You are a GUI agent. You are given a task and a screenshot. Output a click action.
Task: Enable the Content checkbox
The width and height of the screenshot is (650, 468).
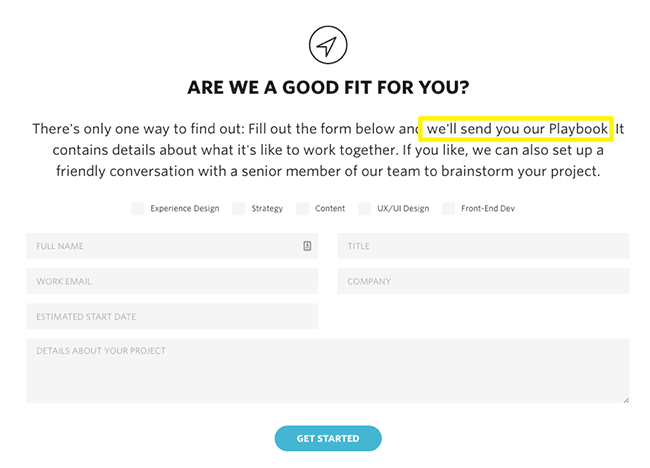pos(302,209)
